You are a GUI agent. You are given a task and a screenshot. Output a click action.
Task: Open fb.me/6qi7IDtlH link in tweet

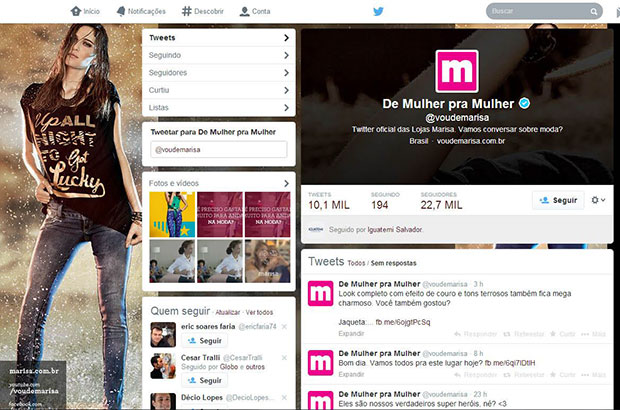coord(510,363)
